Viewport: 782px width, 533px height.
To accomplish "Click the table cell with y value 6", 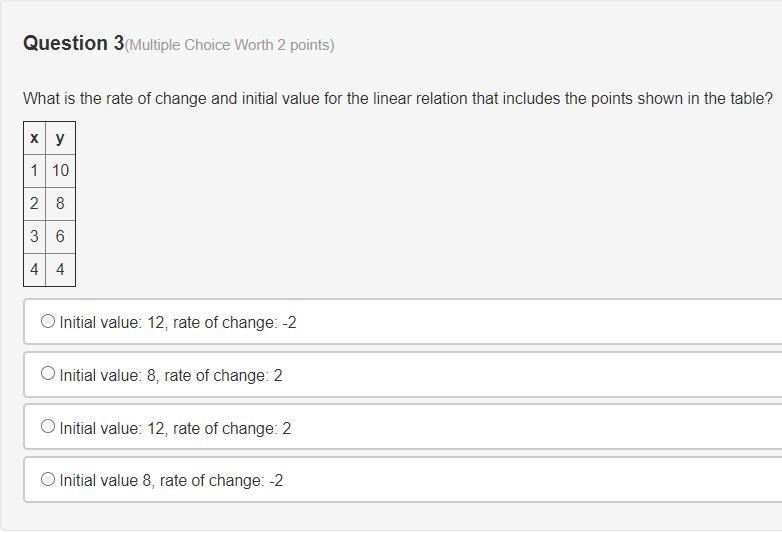I will [60, 237].
